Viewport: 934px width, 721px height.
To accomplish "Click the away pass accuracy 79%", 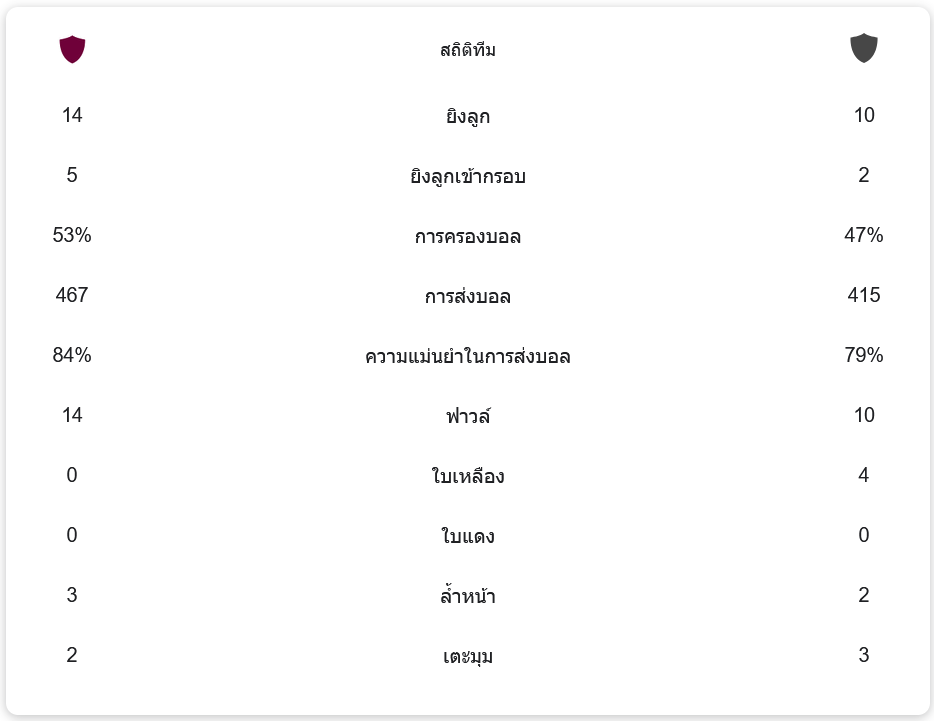I will point(864,355).
